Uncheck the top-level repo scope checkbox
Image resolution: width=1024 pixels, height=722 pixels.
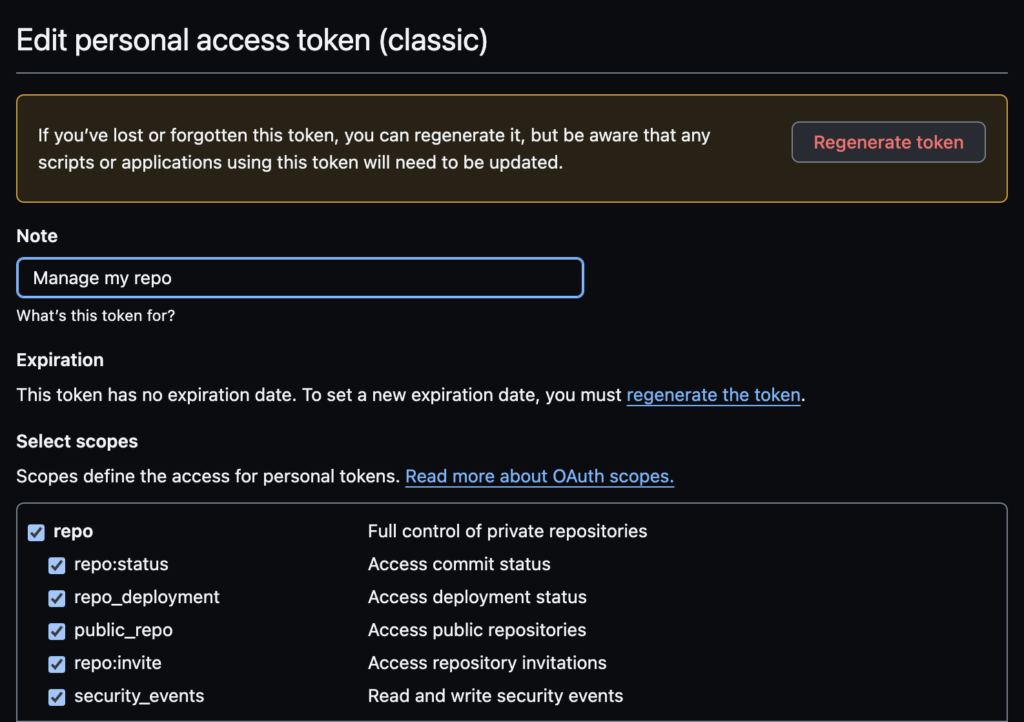pyautogui.click(x=36, y=532)
